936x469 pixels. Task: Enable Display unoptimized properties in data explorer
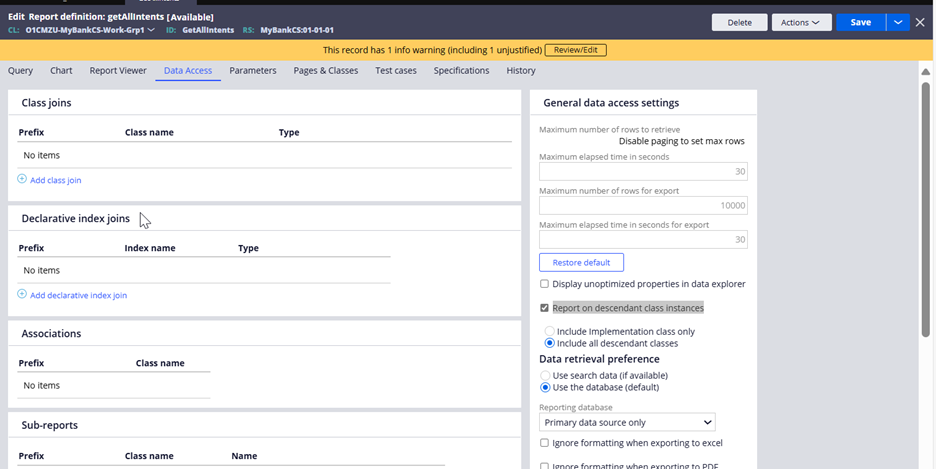[544, 284]
